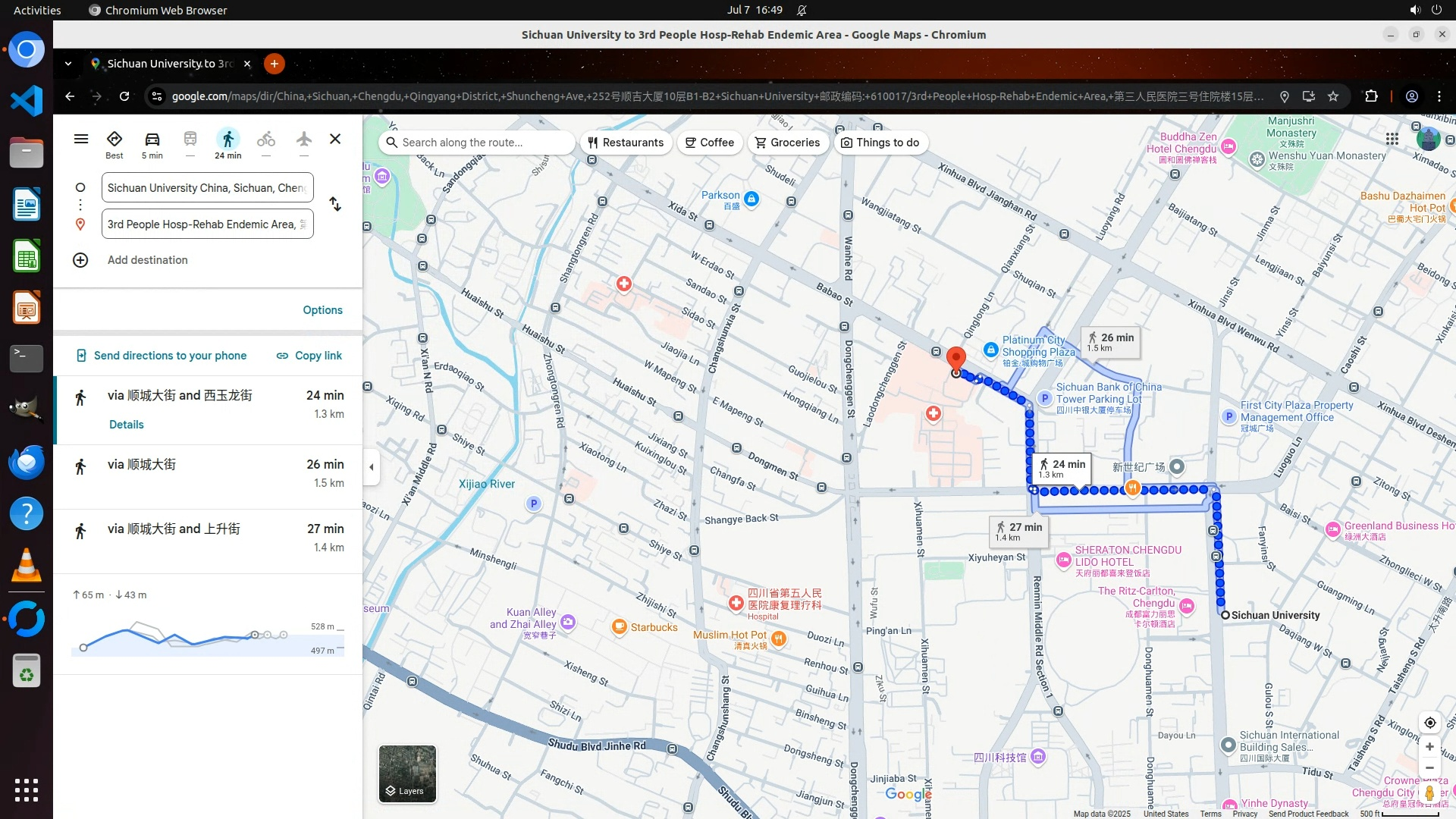The image size is (1456, 819).
Task: Filter by Coffee along route
Action: (x=709, y=143)
